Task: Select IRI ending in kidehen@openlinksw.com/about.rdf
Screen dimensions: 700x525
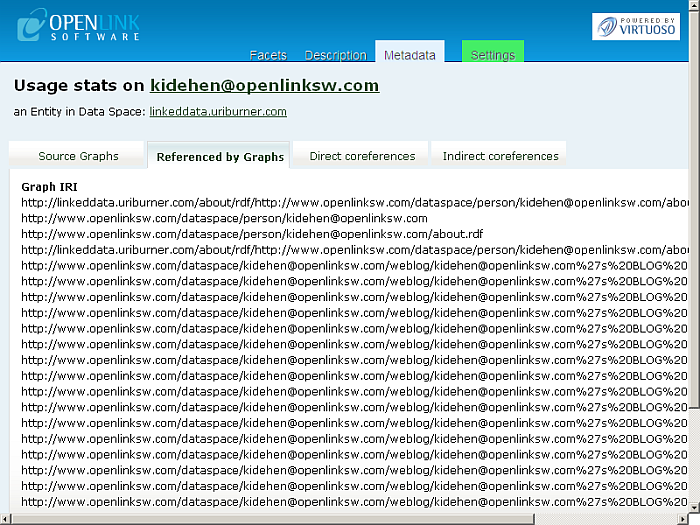Action: coord(252,234)
